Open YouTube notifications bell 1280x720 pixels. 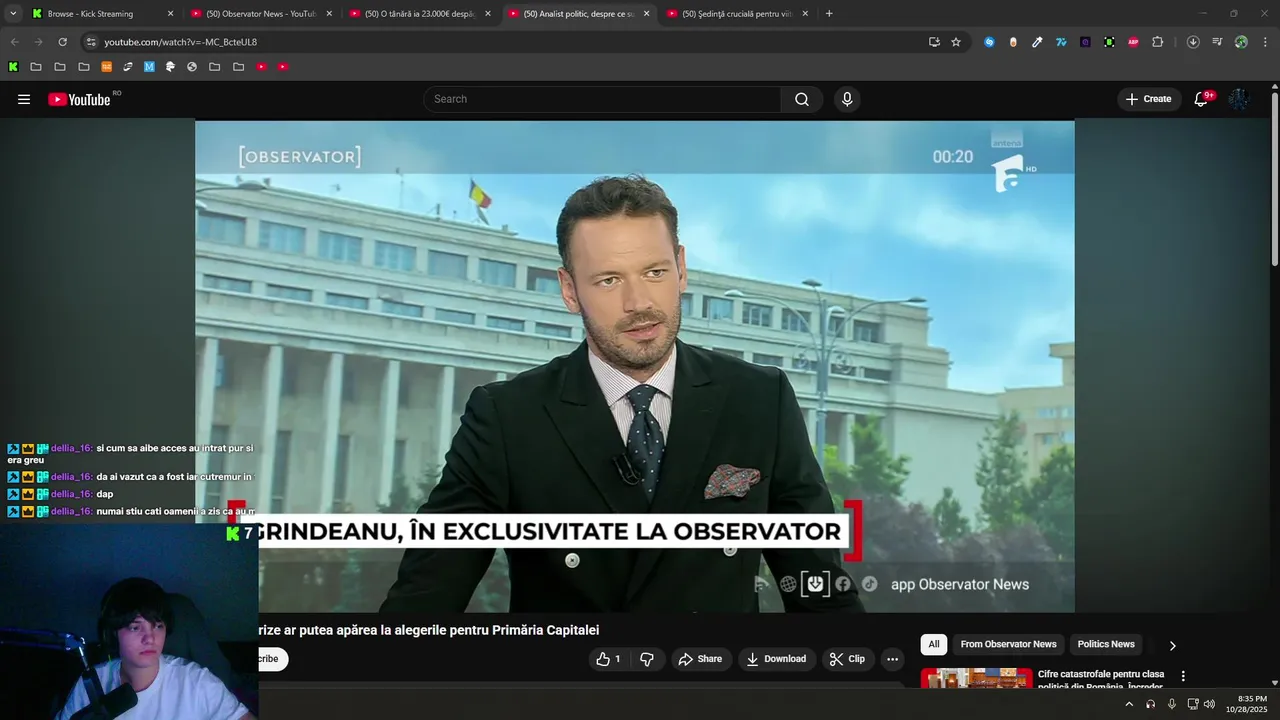coord(1202,99)
